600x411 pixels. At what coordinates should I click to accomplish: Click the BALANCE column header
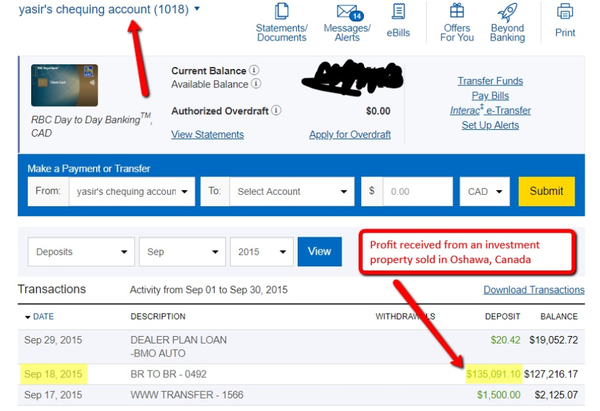[559, 316]
